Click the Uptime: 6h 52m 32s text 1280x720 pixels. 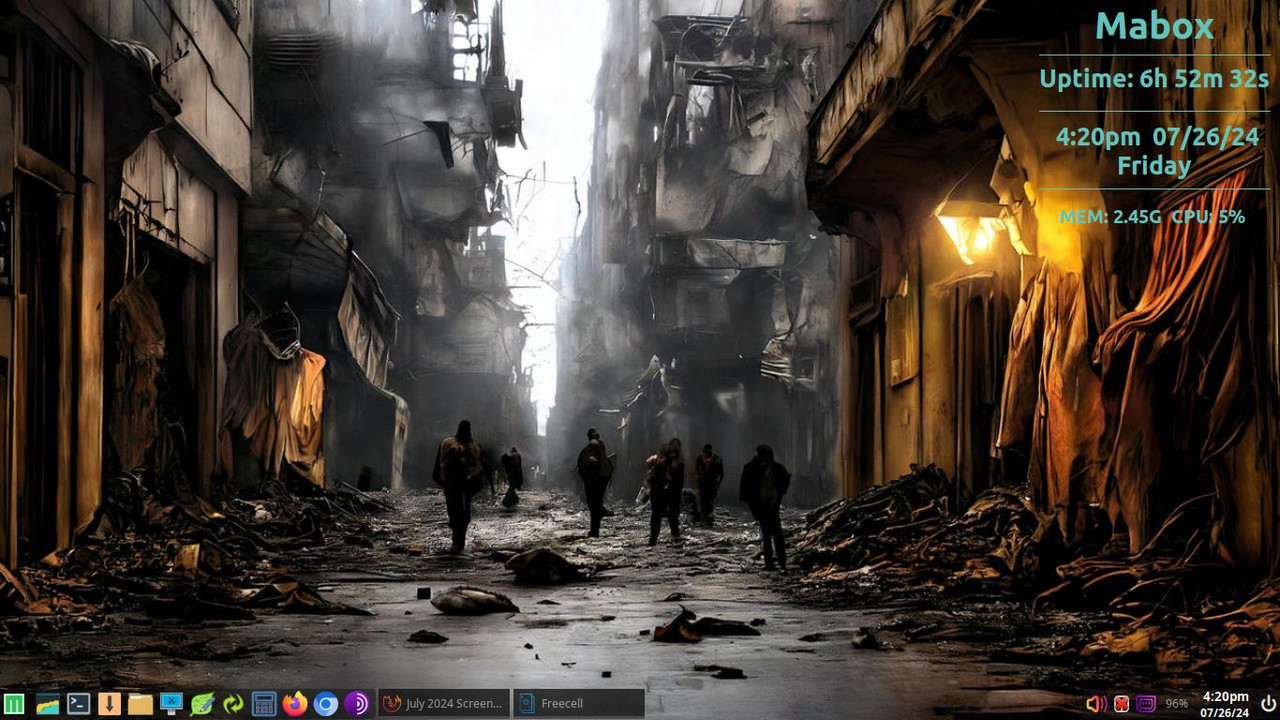[x=1154, y=79]
